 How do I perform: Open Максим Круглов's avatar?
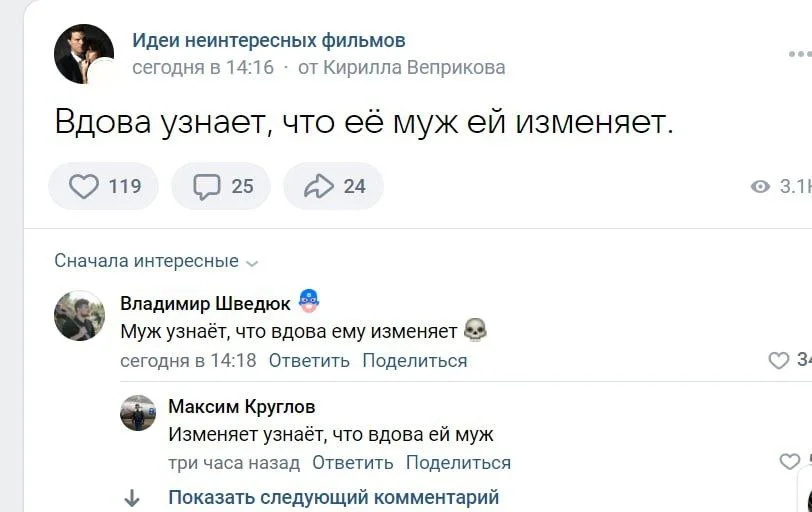click(138, 413)
